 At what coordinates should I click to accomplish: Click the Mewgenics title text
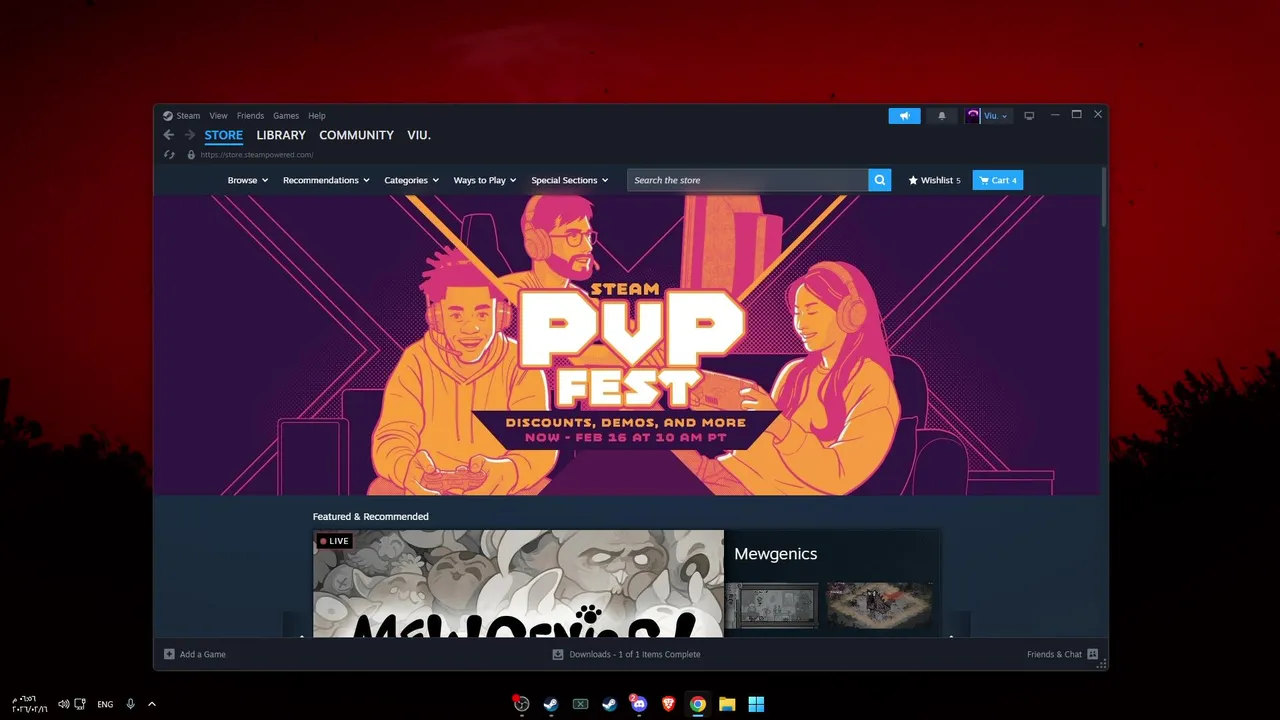(776, 554)
